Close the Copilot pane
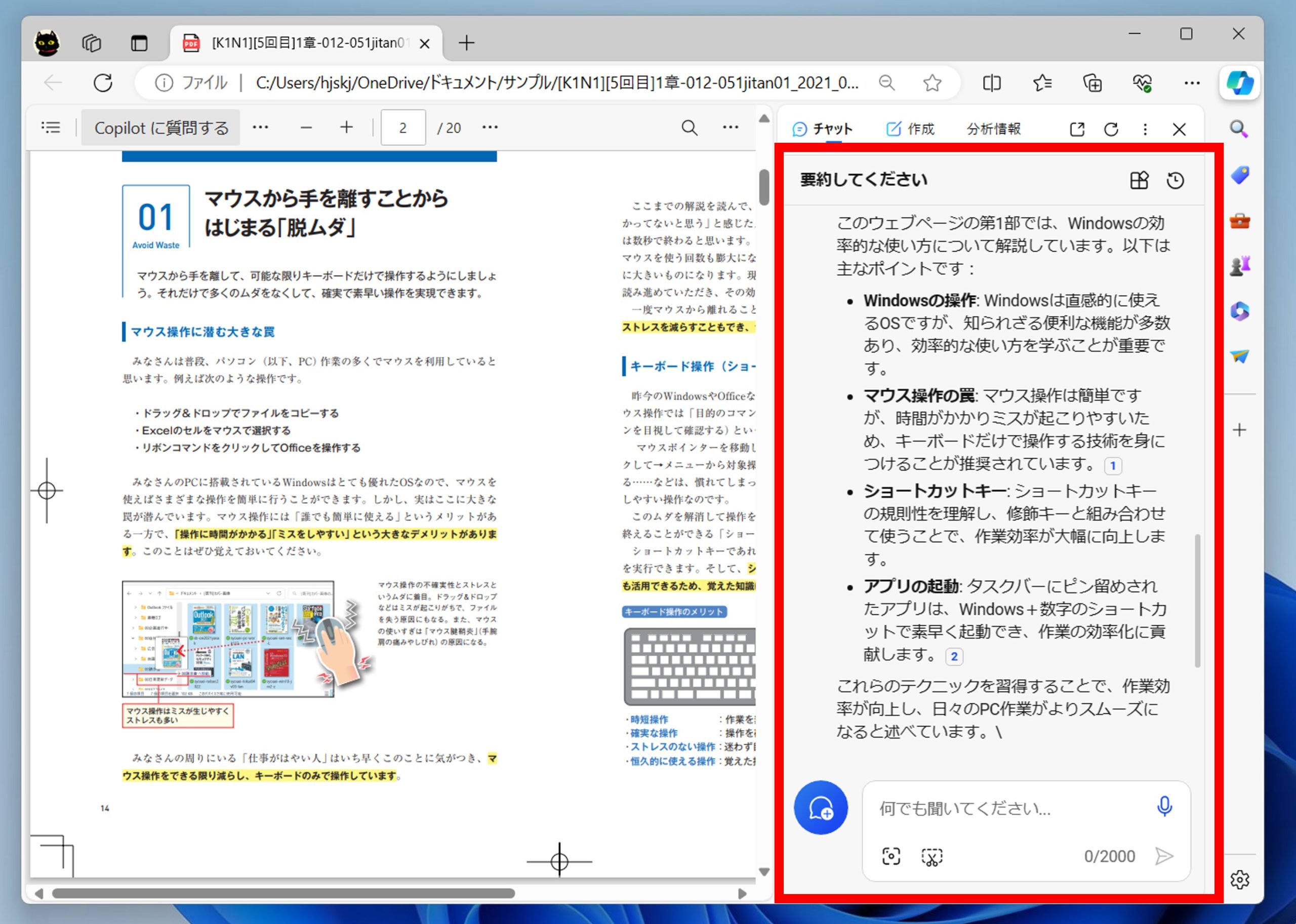Image resolution: width=1296 pixels, height=924 pixels. (1180, 130)
